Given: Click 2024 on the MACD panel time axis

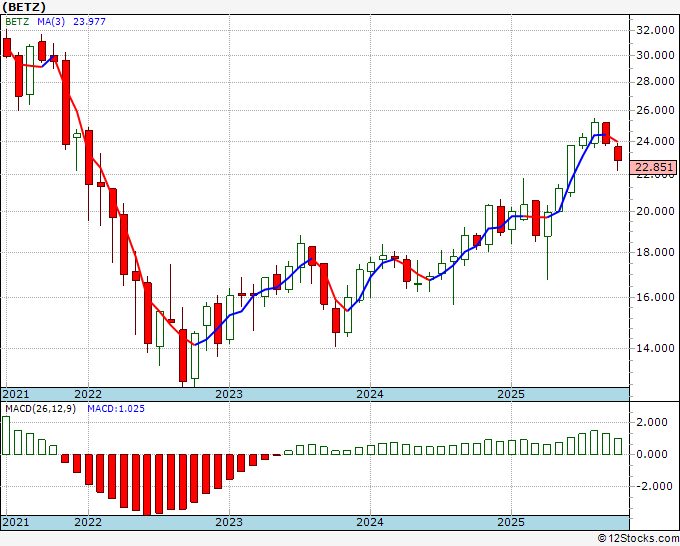Looking at the screenshot, I should (x=370, y=522).
